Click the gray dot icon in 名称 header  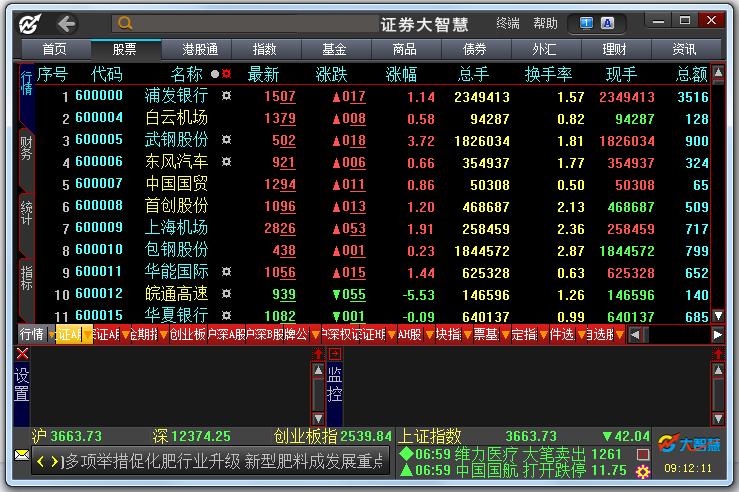[215, 74]
